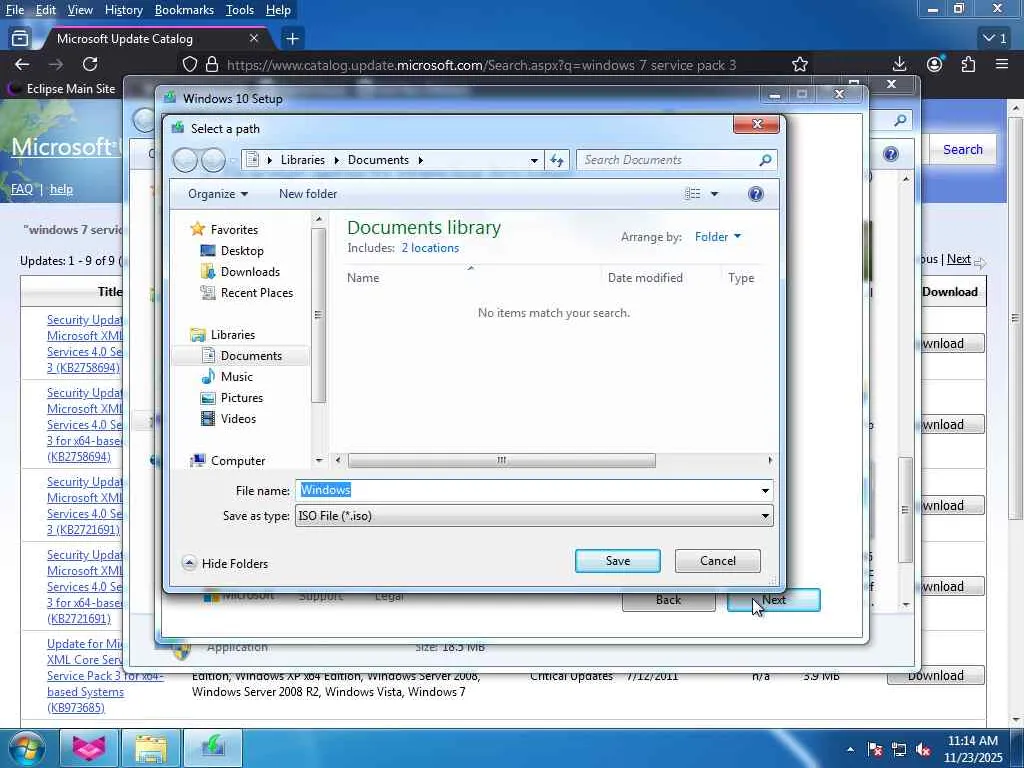This screenshot has height=768, width=1024.
Task: Click the Save button in Select a path dialog
Action: pos(617,561)
